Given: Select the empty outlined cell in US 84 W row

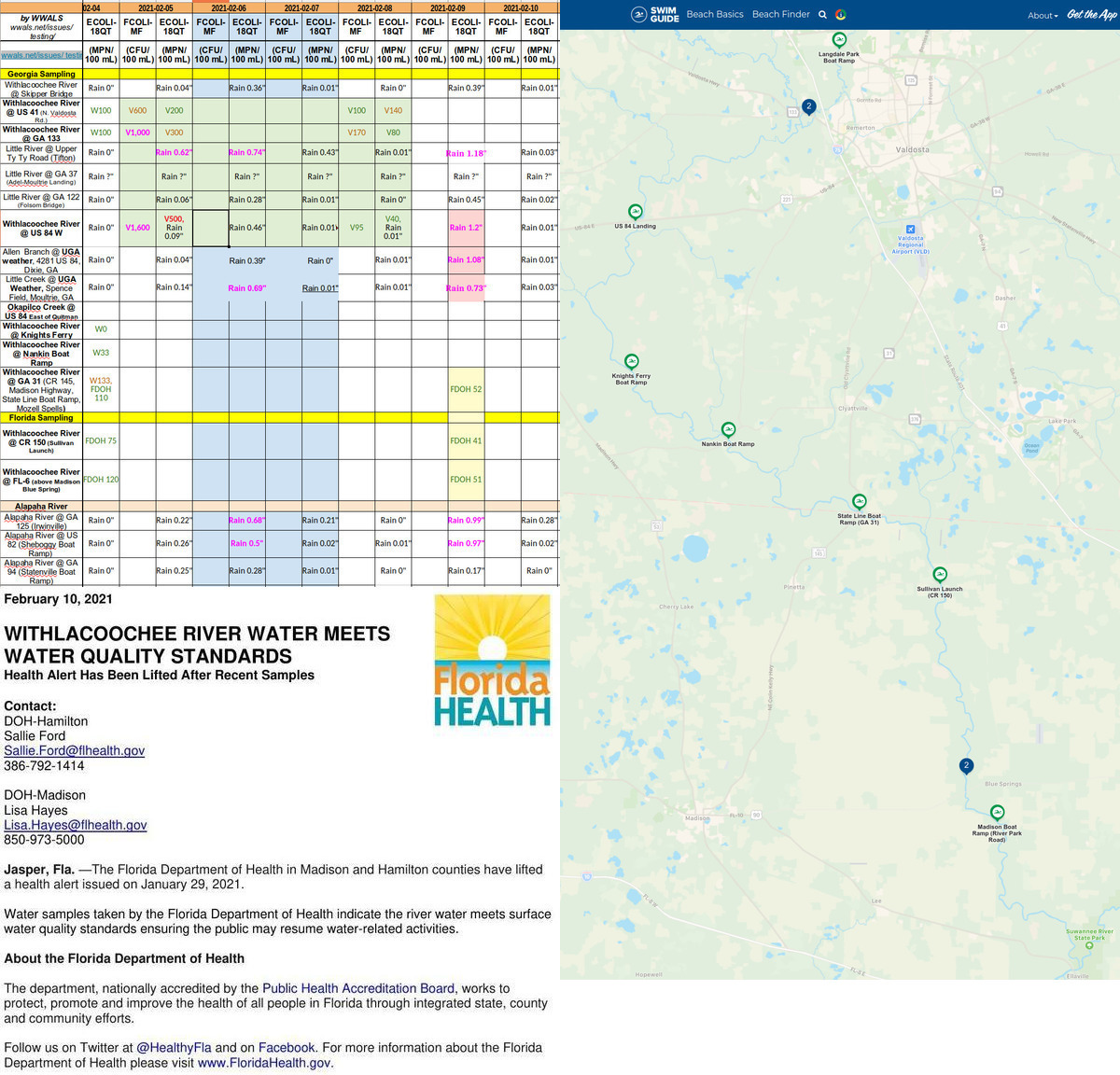Looking at the screenshot, I should pyautogui.click(x=211, y=228).
